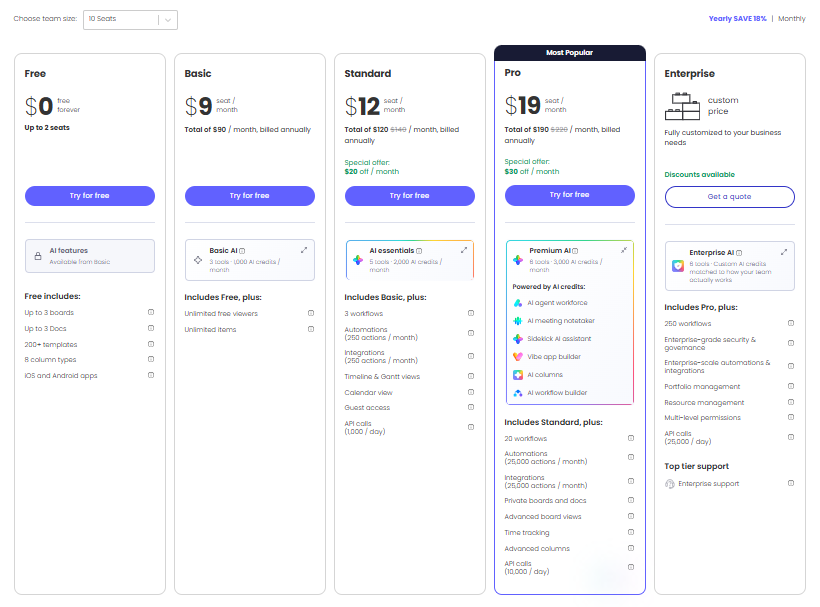Click info icon for Enterprise support
This screenshot has height=607, width=820.
click(x=791, y=484)
